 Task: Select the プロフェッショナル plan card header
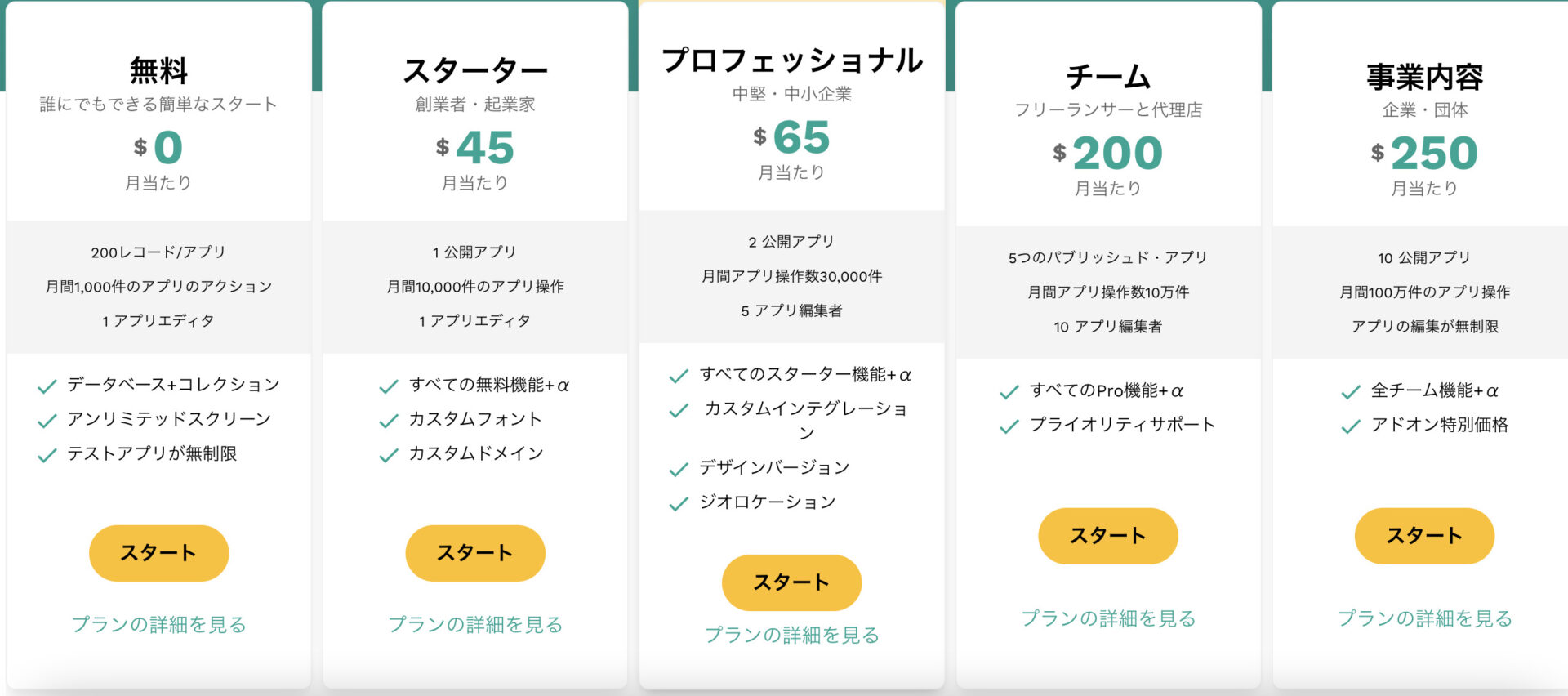pos(792,60)
